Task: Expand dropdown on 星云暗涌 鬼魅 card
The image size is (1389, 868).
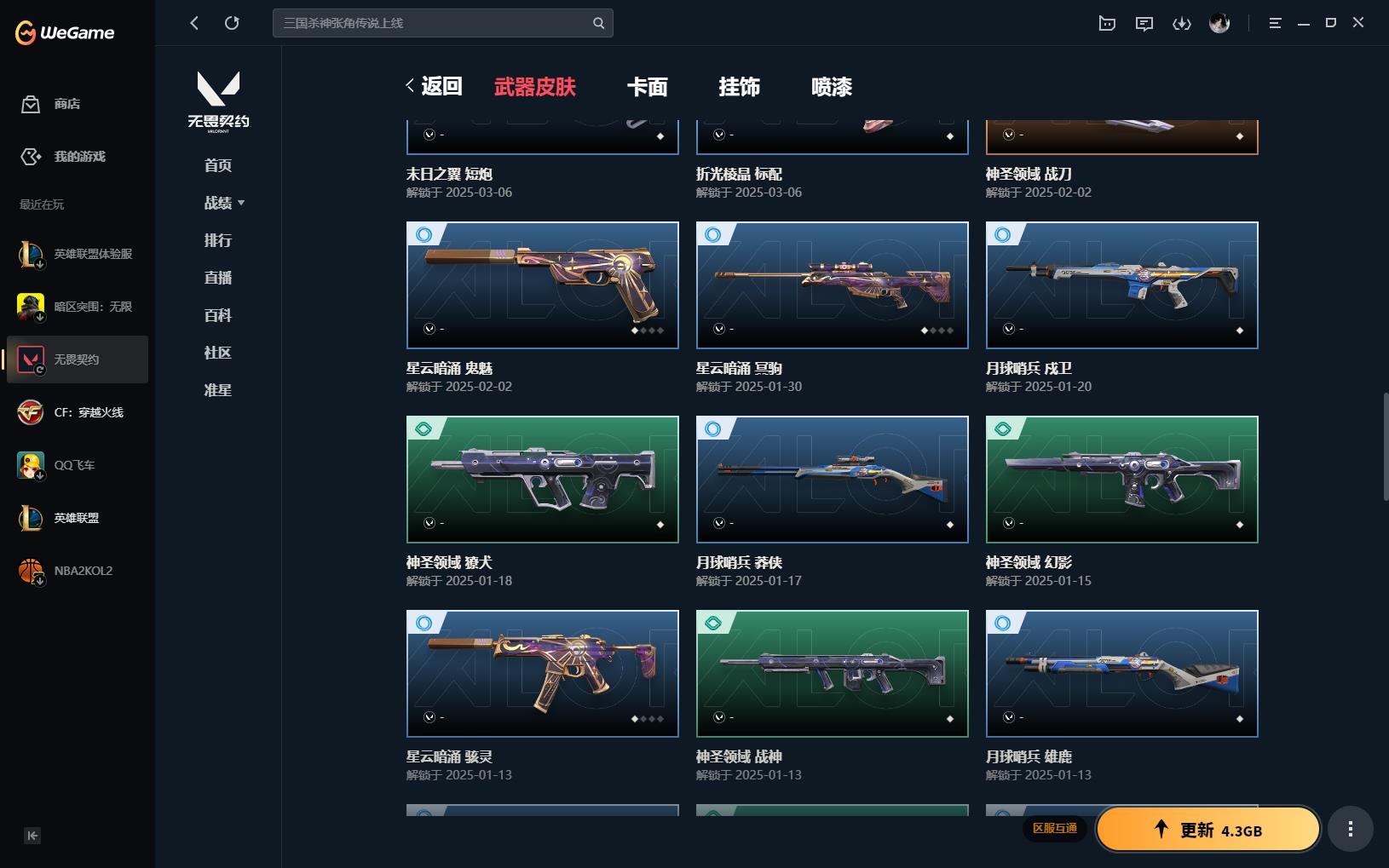Action: [x=429, y=329]
